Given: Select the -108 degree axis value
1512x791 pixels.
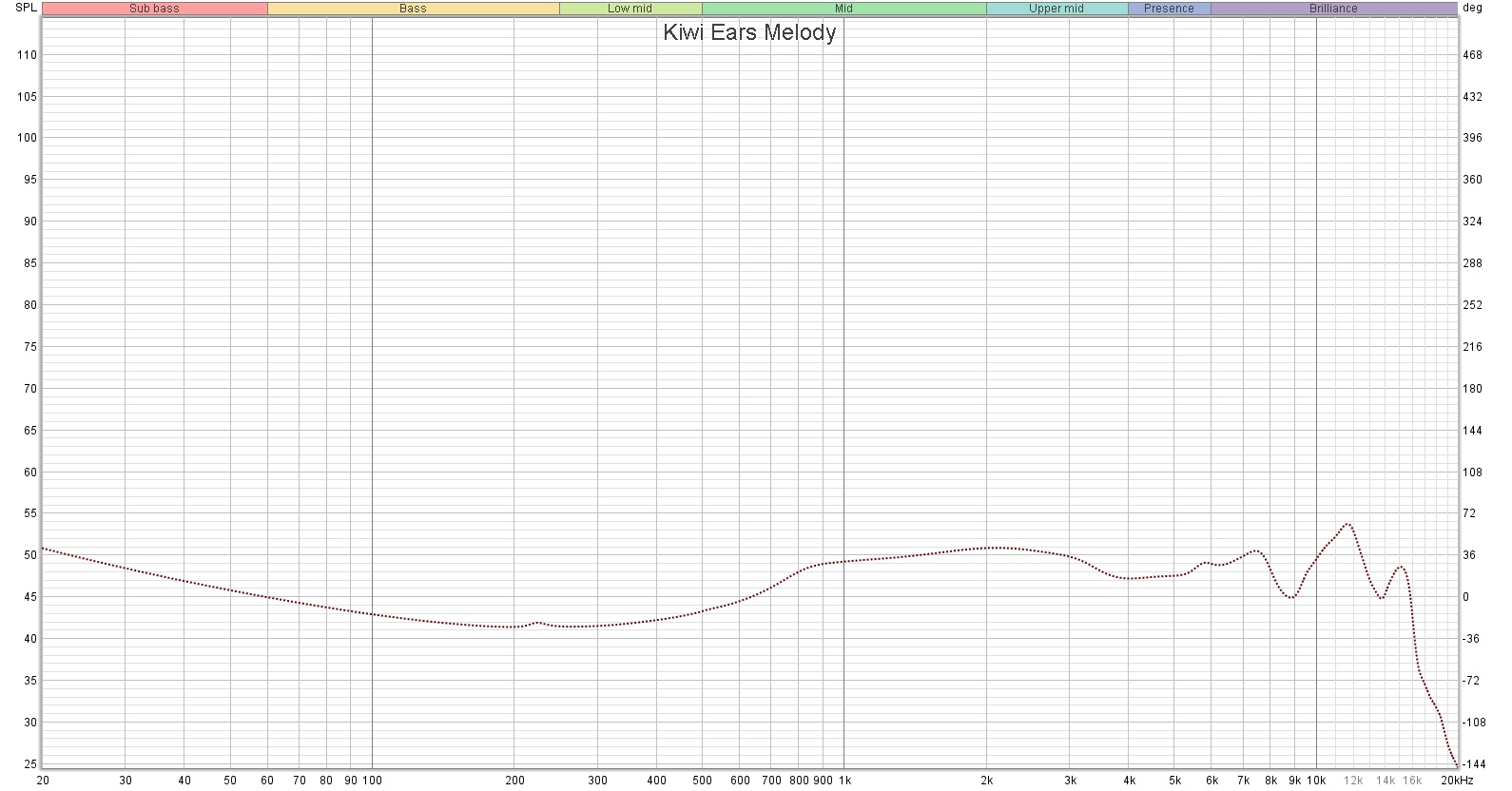Looking at the screenshot, I should [x=1474, y=723].
